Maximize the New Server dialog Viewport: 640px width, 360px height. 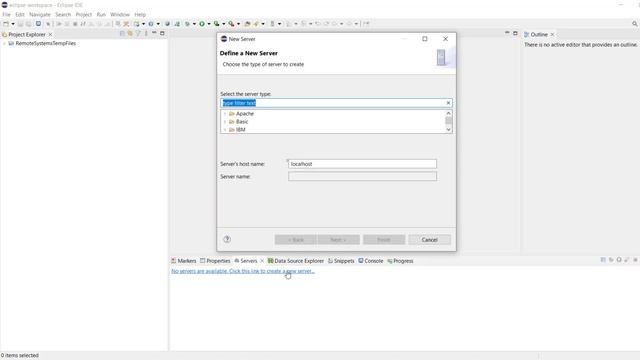click(424, 39)
